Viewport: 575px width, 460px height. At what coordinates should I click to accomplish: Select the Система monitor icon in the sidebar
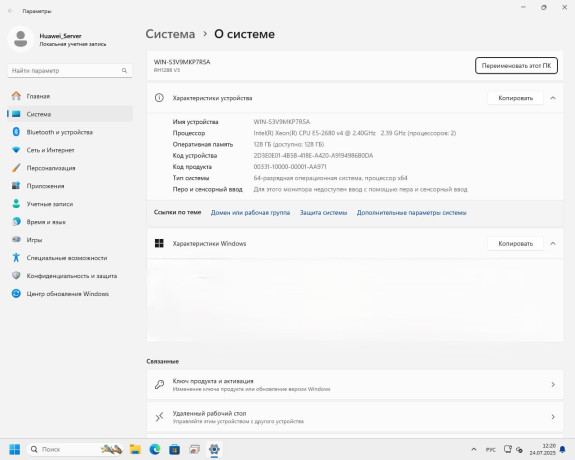pos(16,114)
